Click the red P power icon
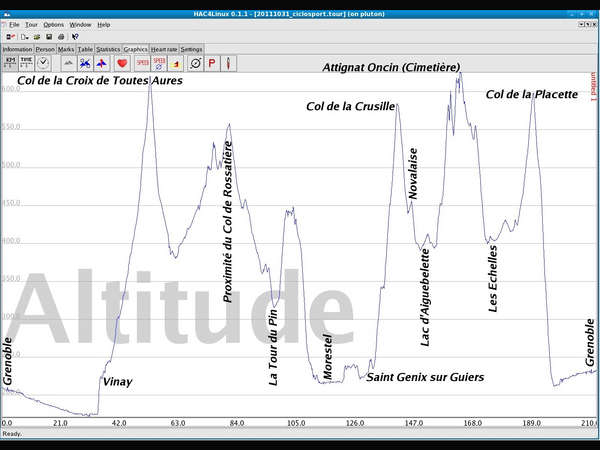The width and height of the screenshot is (600, 450). [211, 62]
